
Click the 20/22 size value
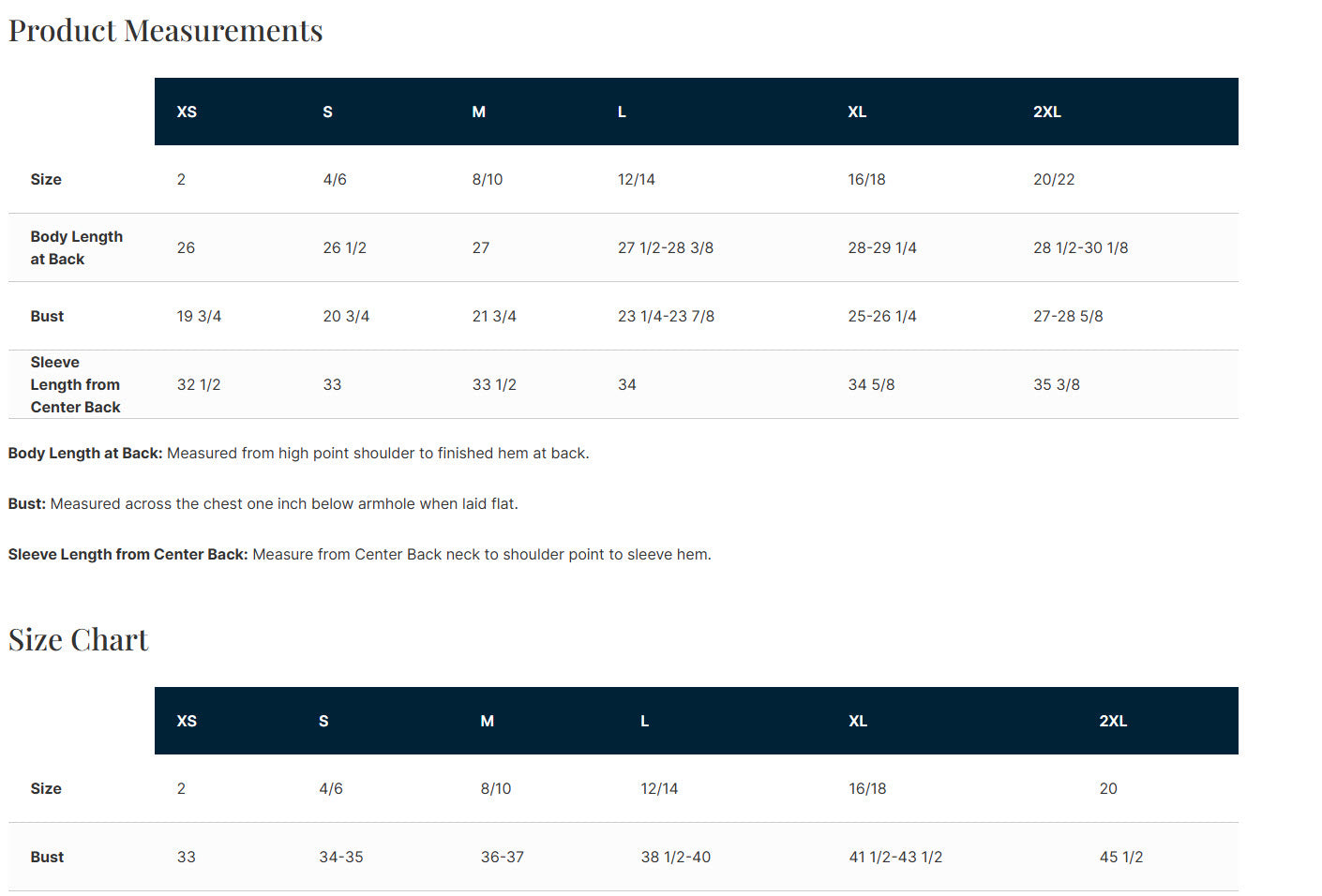tap(1053, 180)
